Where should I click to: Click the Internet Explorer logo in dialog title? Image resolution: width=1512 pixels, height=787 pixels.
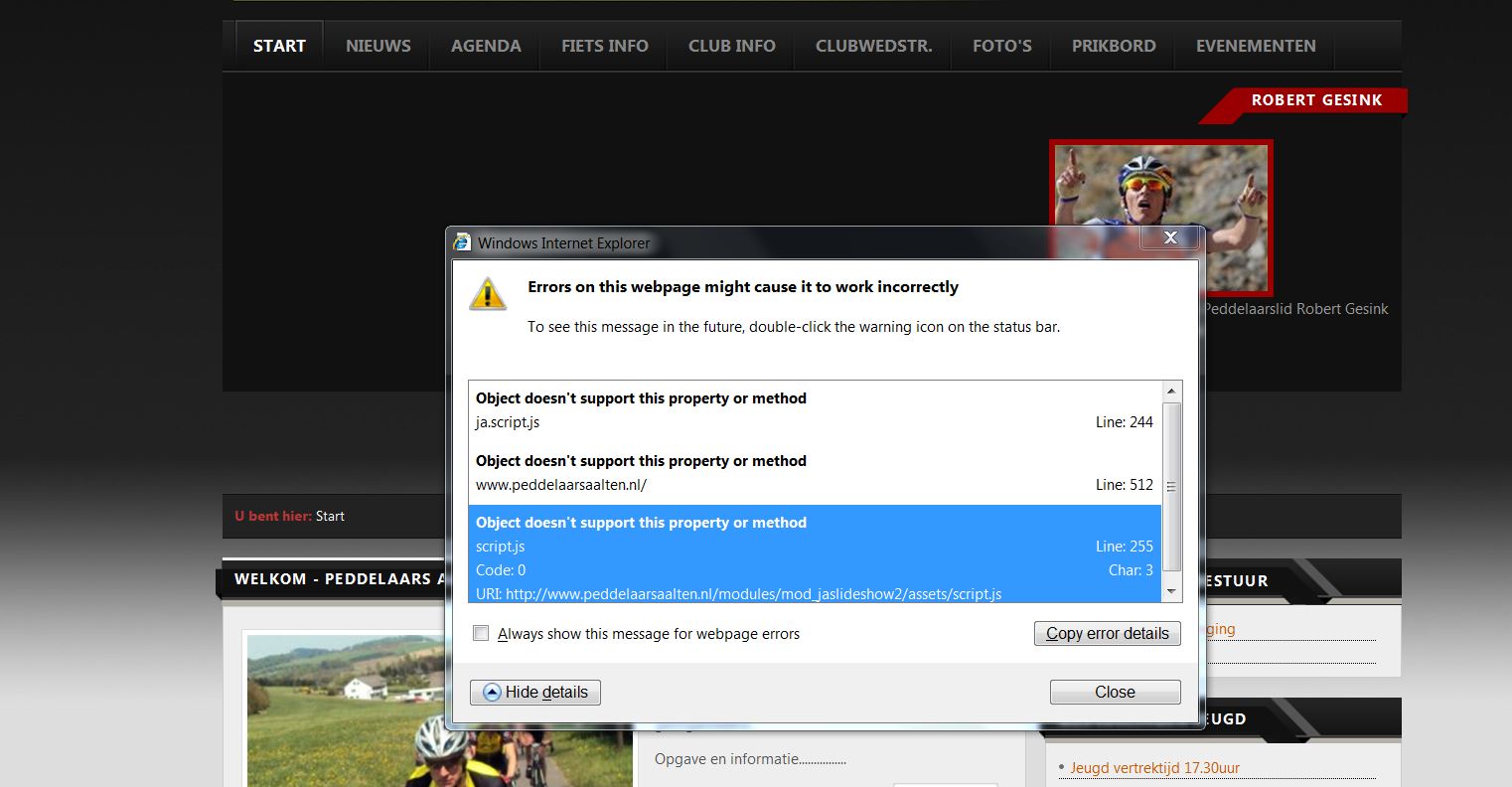coord(462,242)
